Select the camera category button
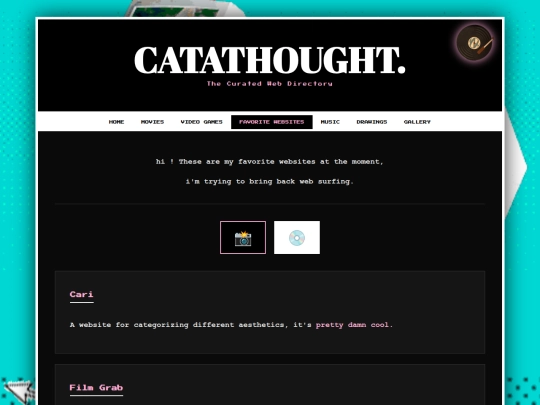The height and width of the screenshot is (405, 540). [x=243, y=238]
